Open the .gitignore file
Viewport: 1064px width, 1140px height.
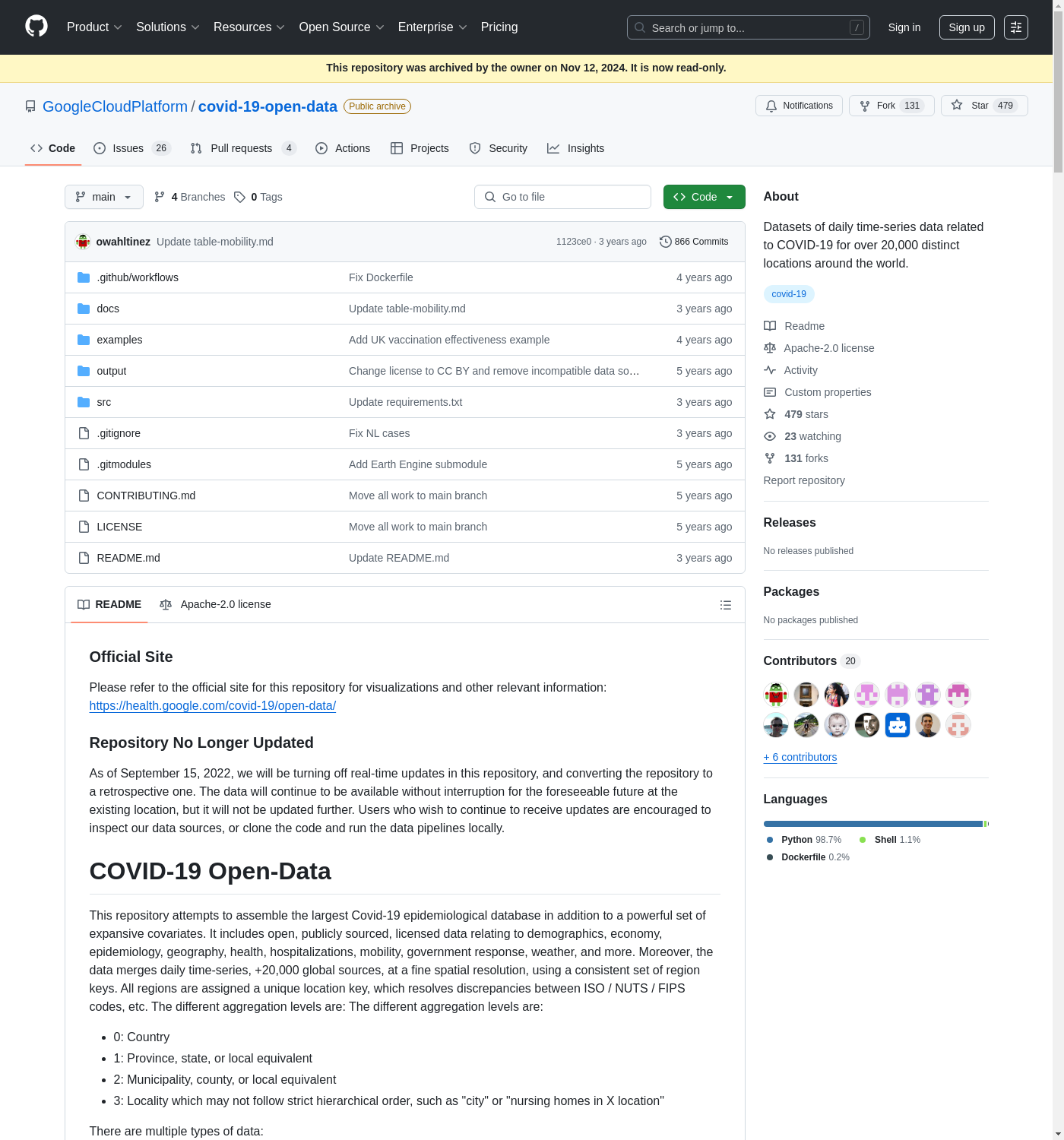coord(119,433)
